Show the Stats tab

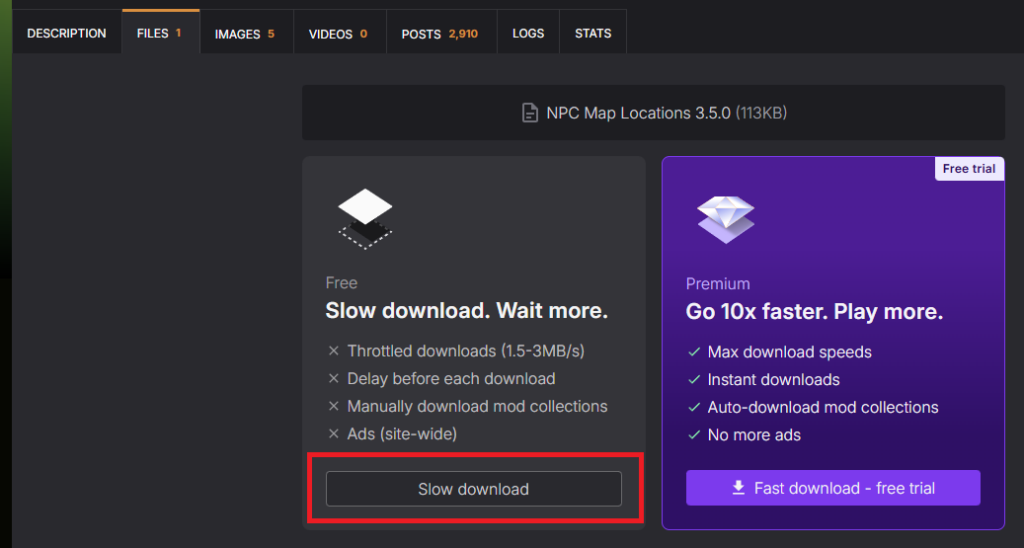pos(593,33)
